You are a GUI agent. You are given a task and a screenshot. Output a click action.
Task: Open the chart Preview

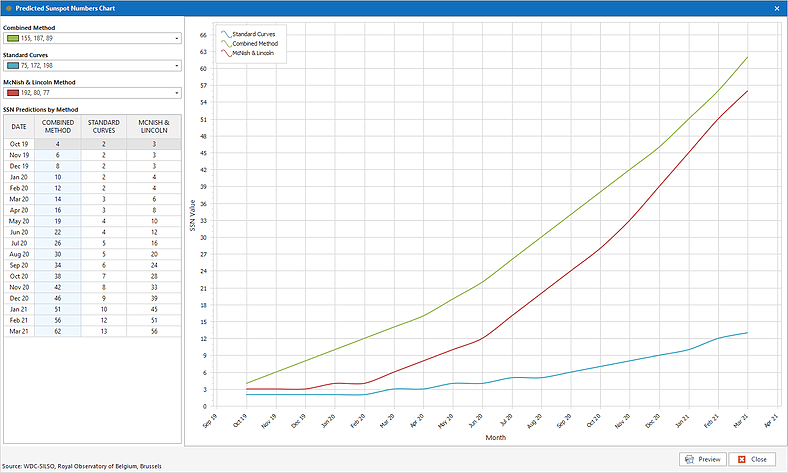point(703,459)
